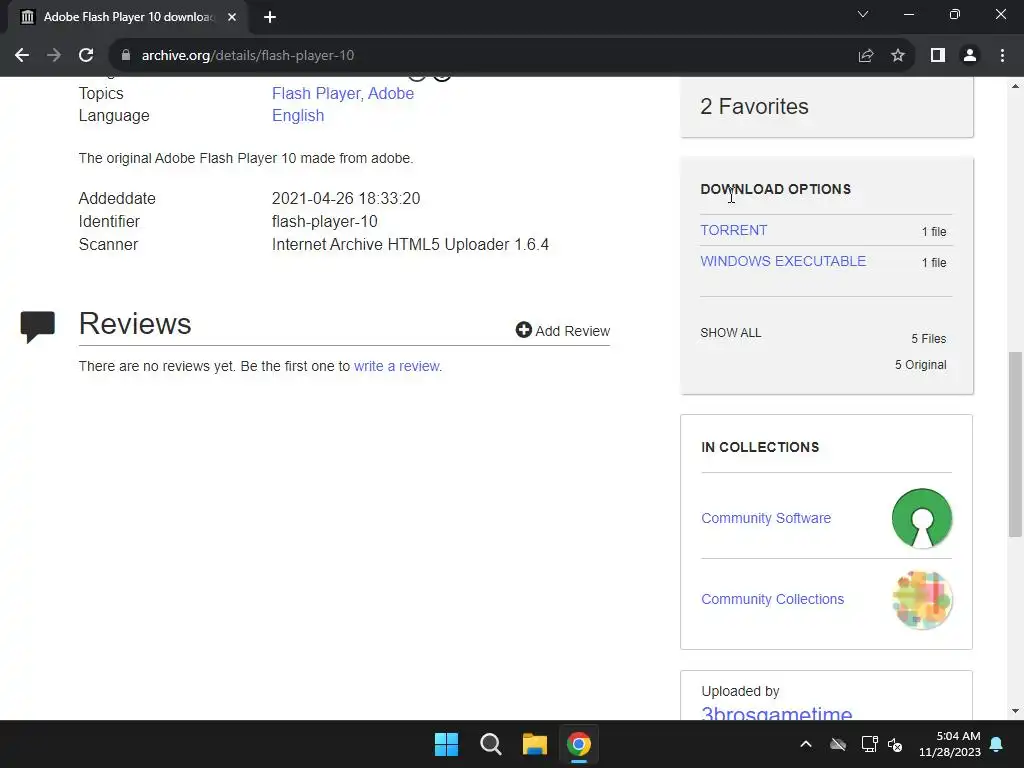Share this page via address bar icon
This screenshot has width=1024, height=768.
[866, 56]
